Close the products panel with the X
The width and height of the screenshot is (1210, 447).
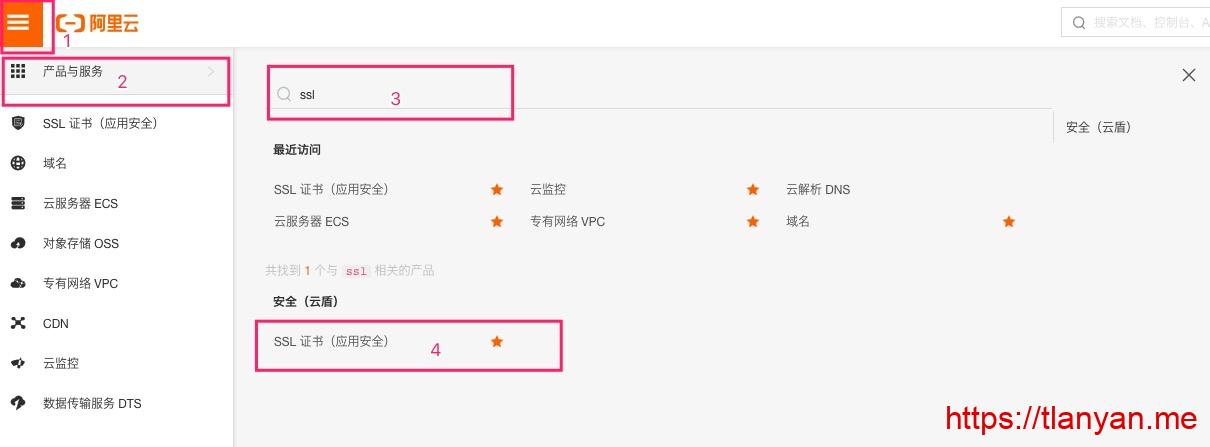(1189, 75)
